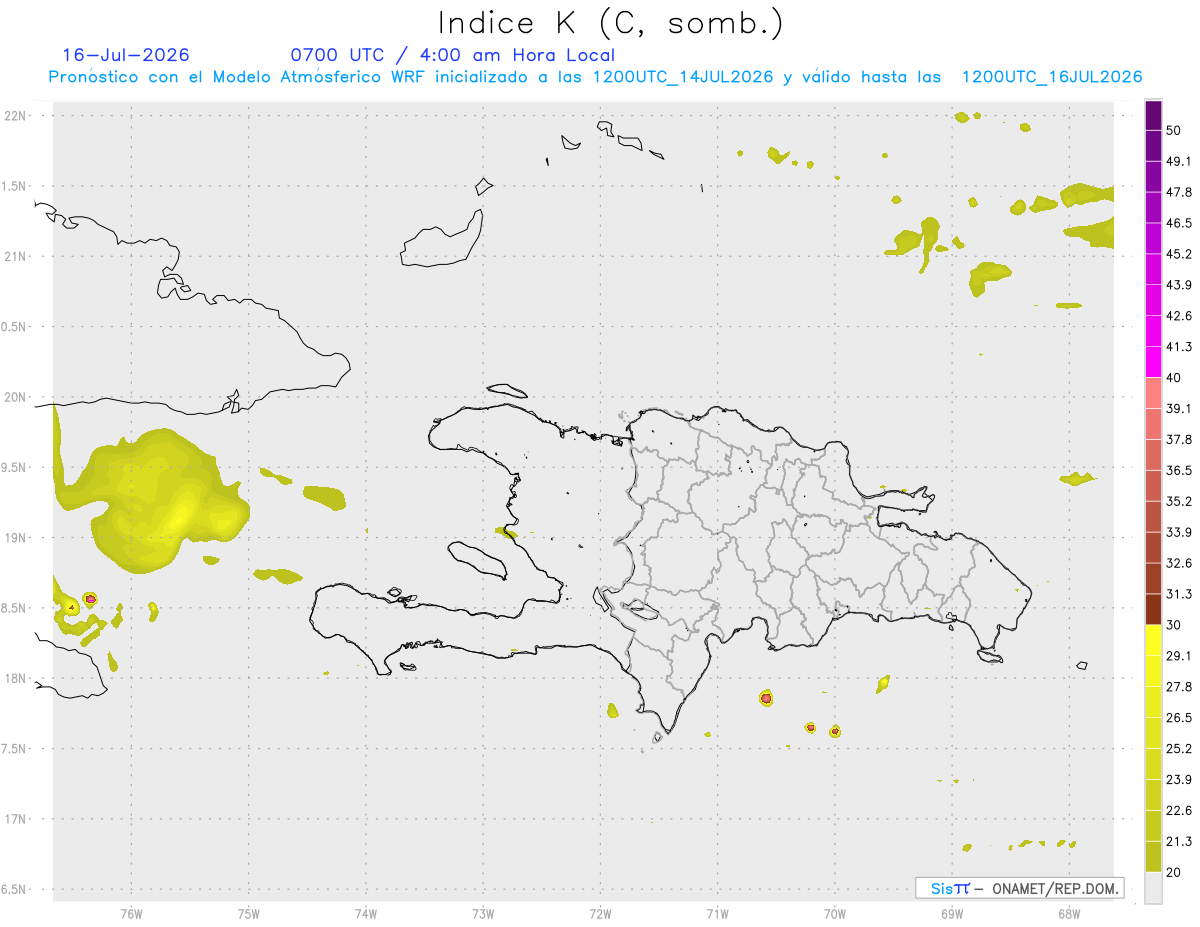Click the colorbar value "45.2"

coord(1180,254)
